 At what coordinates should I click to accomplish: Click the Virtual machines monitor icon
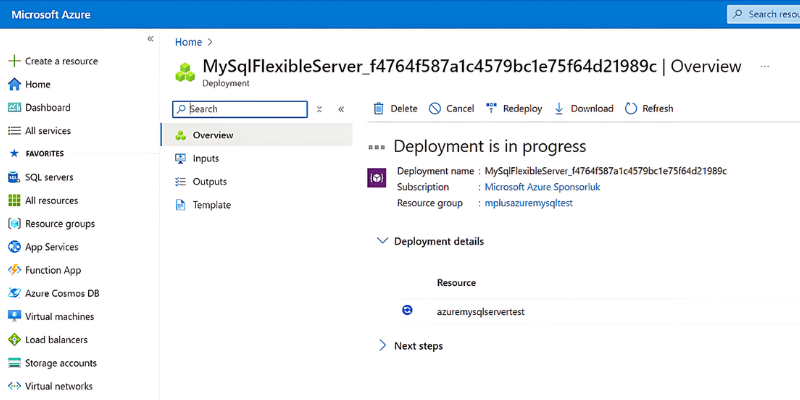point(14,316)
